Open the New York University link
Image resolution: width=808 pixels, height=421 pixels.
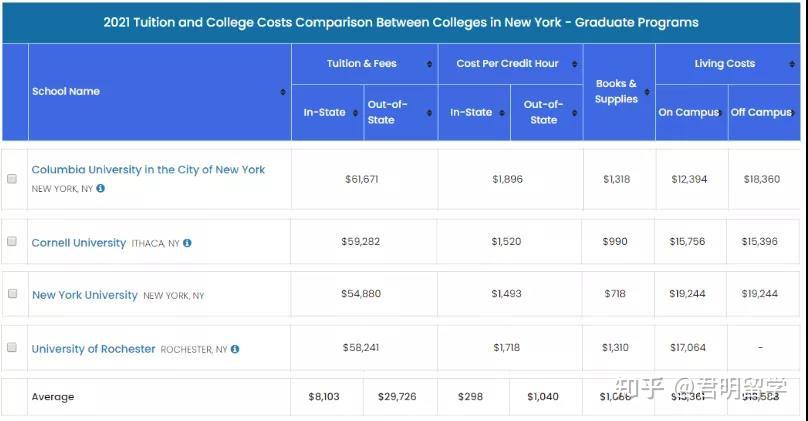point(85,295)
